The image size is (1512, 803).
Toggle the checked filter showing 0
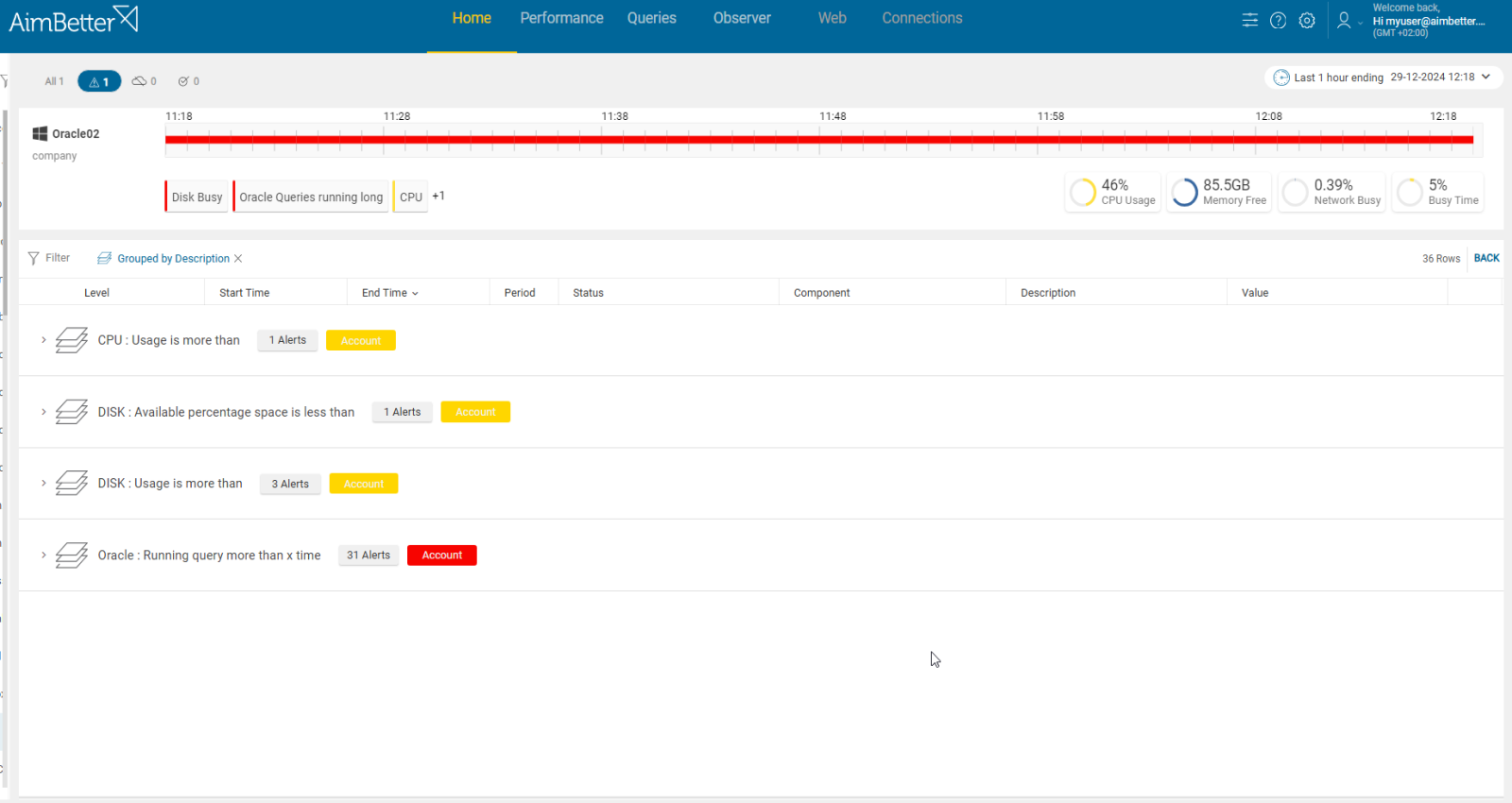(x=188, y=81)
